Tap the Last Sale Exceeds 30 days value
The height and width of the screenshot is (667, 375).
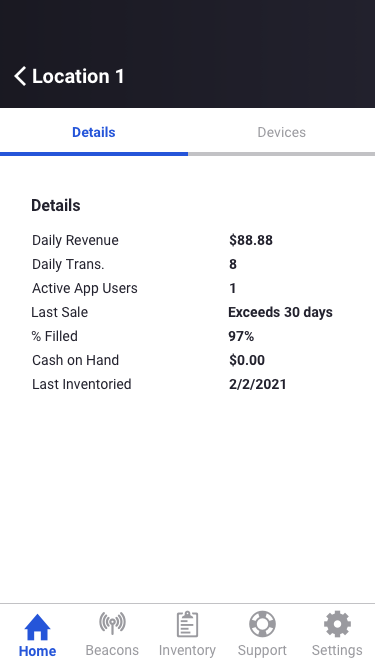[281, 312]
